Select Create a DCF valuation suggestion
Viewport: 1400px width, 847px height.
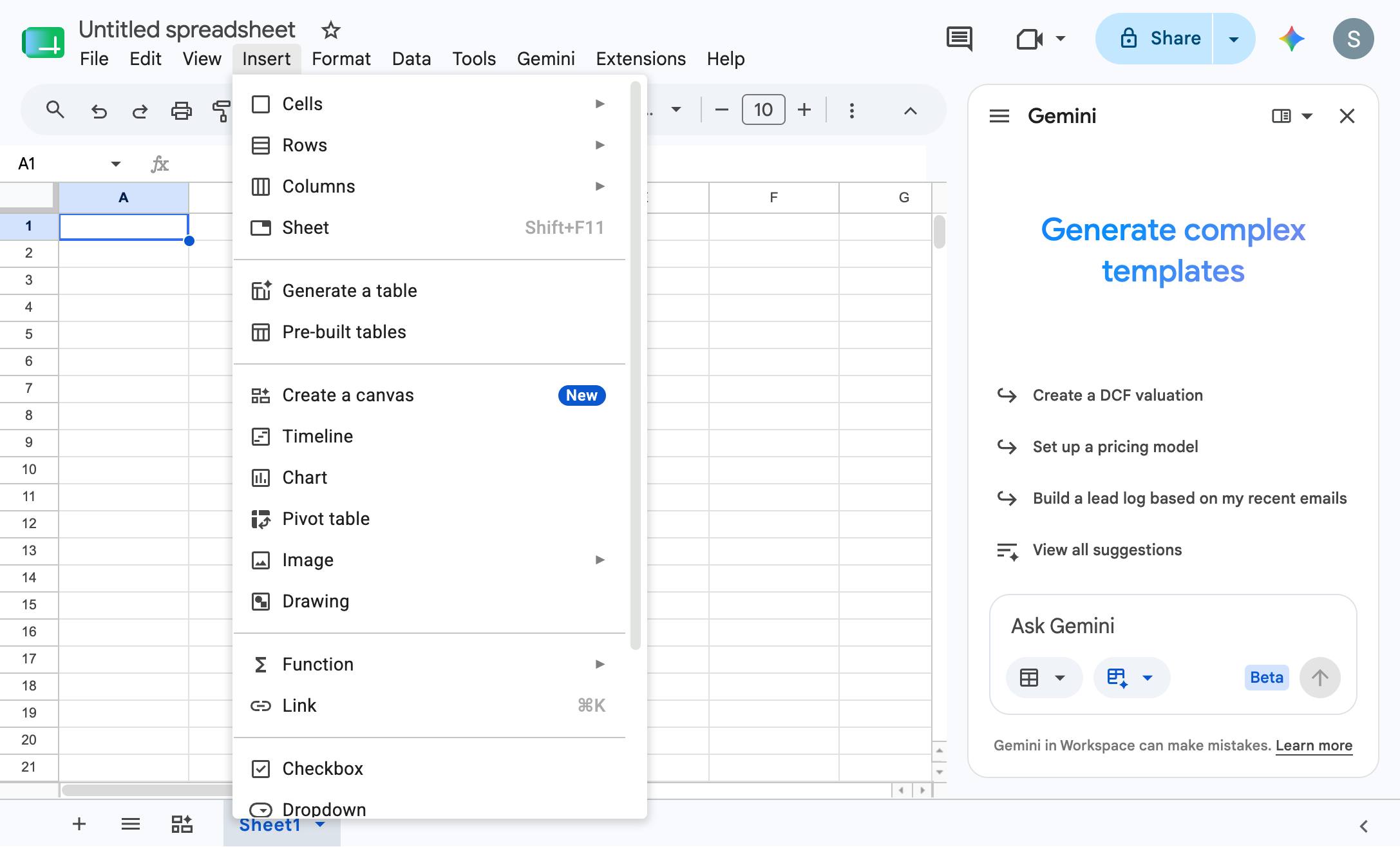coord(1118,395)
